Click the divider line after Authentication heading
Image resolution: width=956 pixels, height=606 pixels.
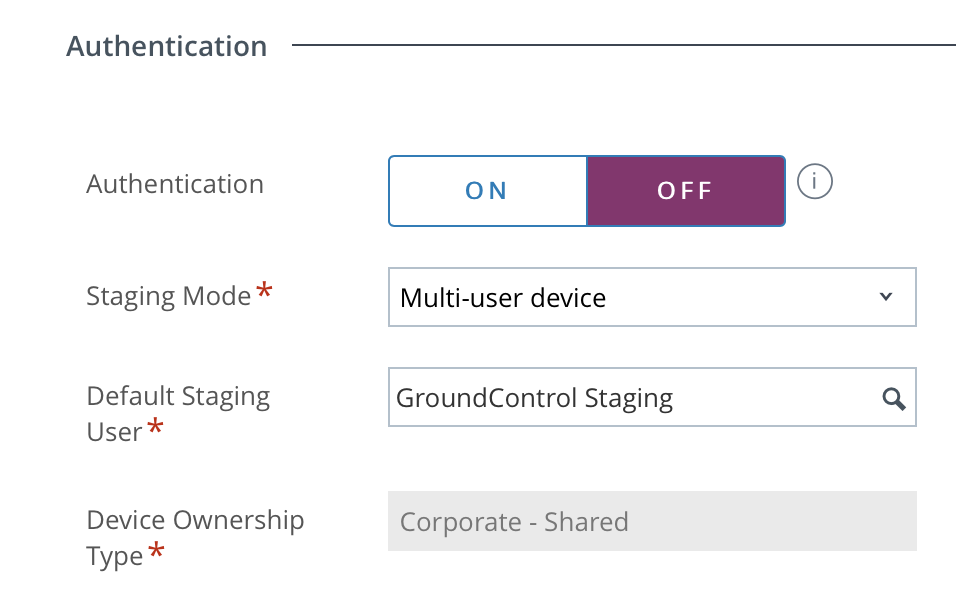coord(622,45)
